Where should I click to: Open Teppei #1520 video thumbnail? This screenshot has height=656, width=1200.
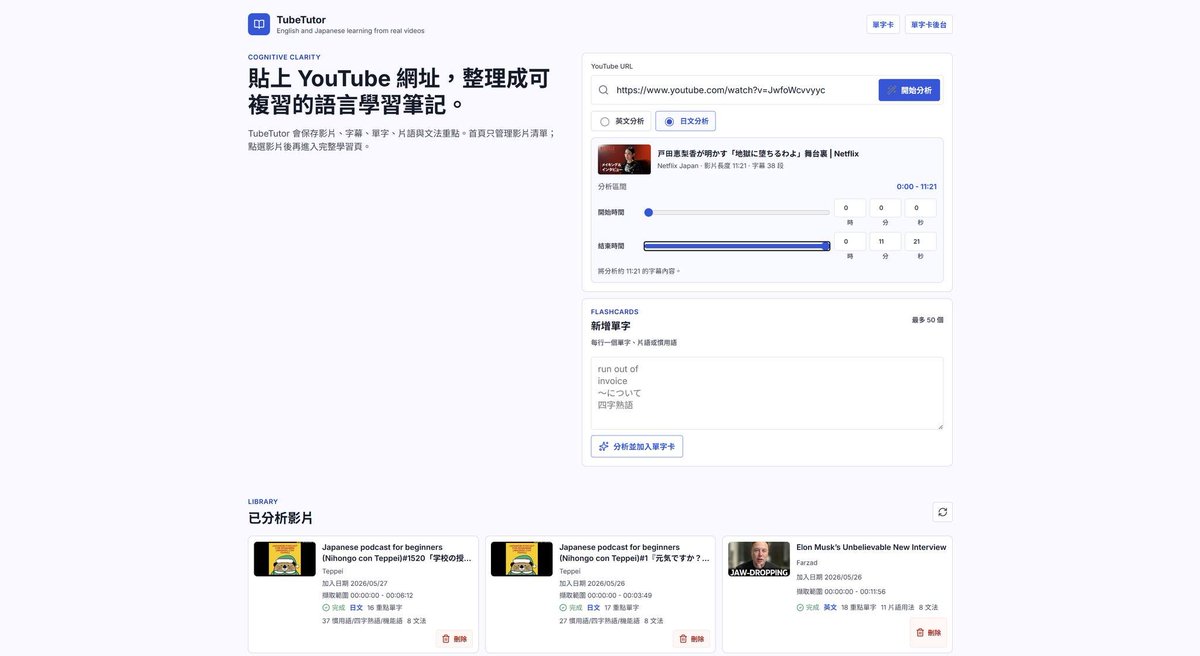tap(285, 559)
